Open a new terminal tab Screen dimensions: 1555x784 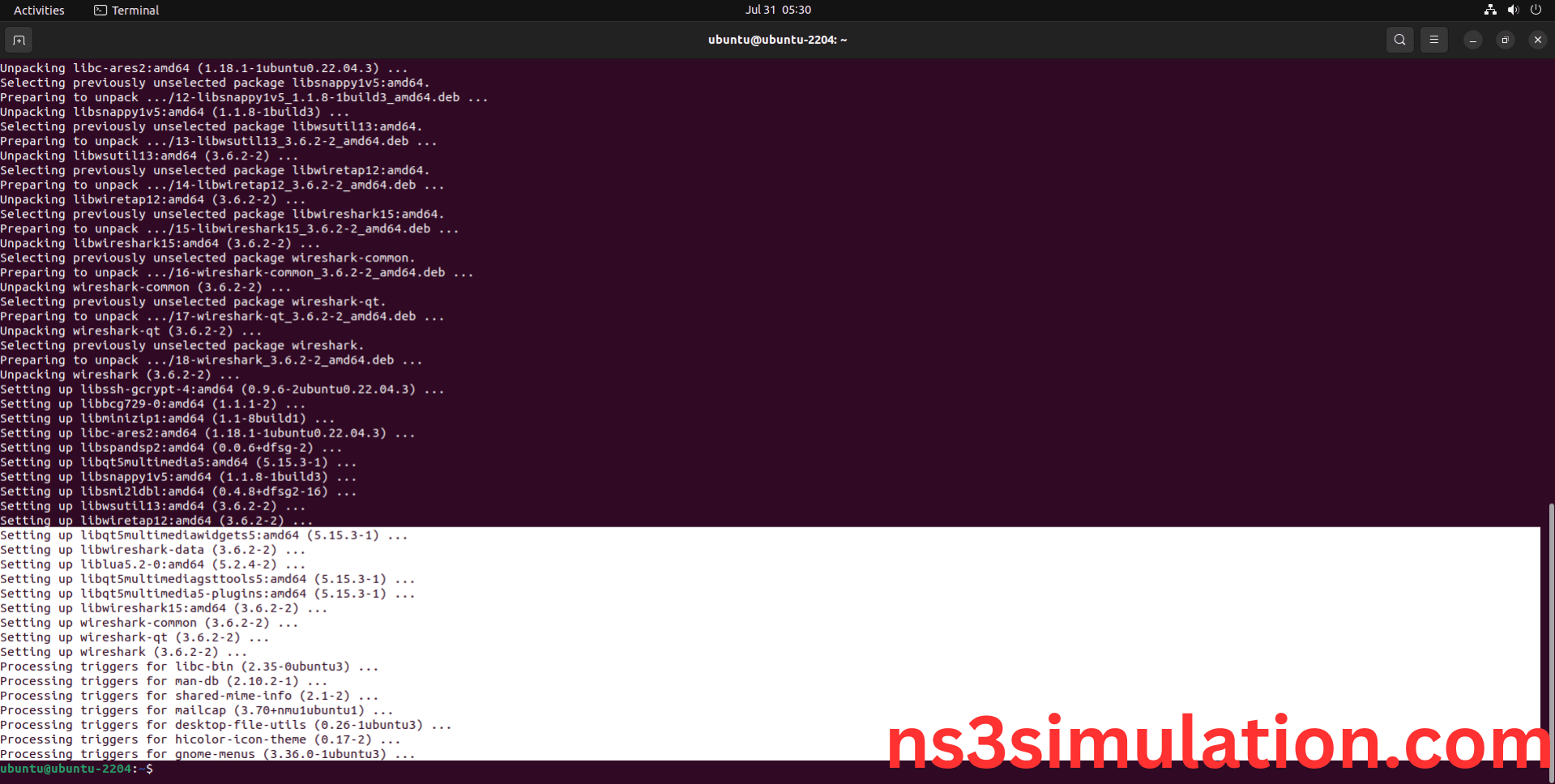pos(18,39)
